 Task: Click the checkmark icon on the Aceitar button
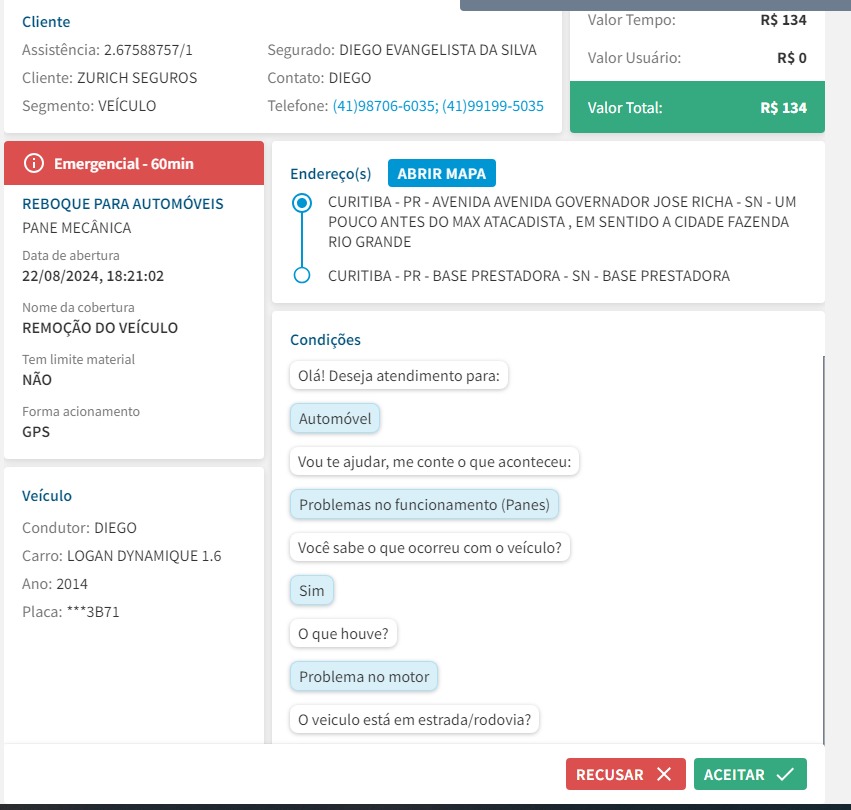[x=785, y=774]
